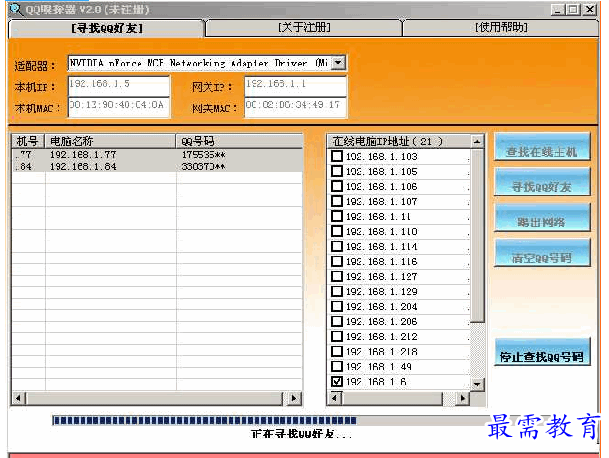609x458 pixels.
Task: Check the box for 192.168.1.105
Action: 337,171
